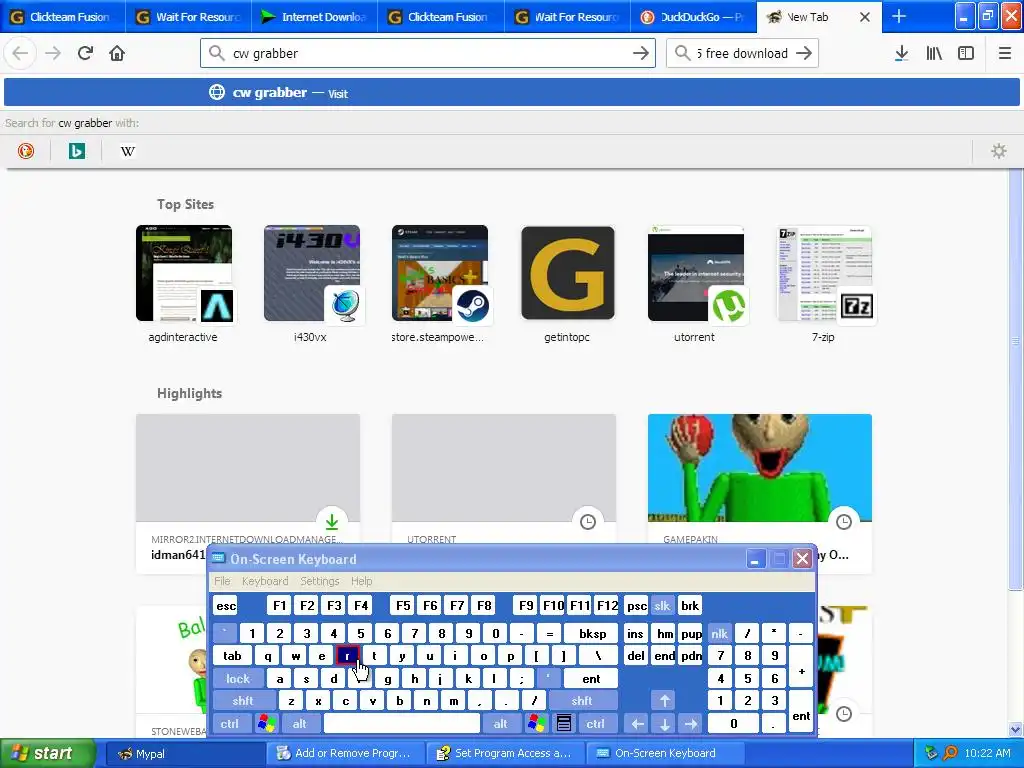The image size is (1024, 768).
Task: Go back with the browser back arrow
Action: 20,53
